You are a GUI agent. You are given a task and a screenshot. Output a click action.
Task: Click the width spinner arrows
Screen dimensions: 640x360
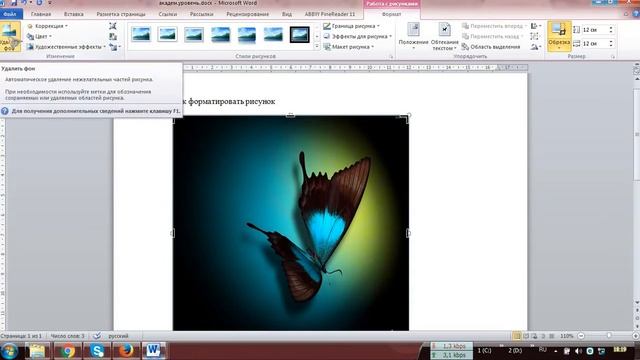[x=611, y=43]
